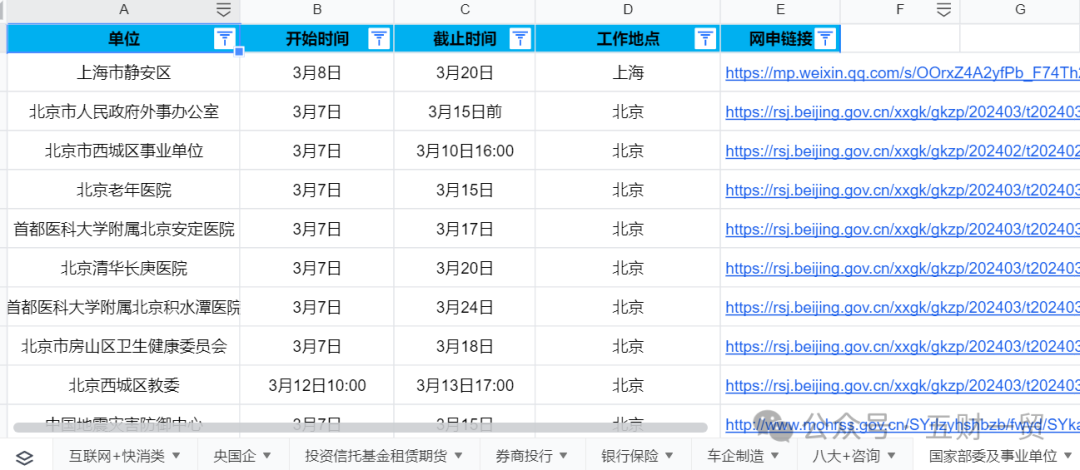1080x470 pixels.
Task: Open the filter on 网申链接 header
Action: 825,39
